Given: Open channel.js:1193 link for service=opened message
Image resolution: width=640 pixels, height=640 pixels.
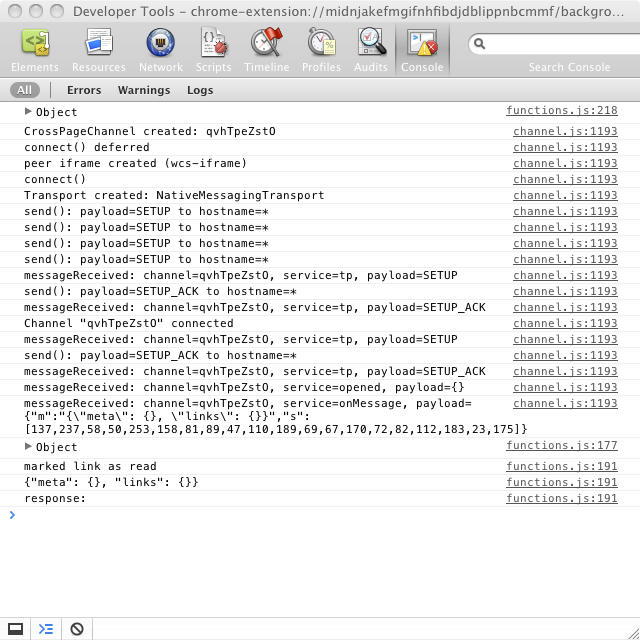Looking at the screenshot, I should pos(565,387).
